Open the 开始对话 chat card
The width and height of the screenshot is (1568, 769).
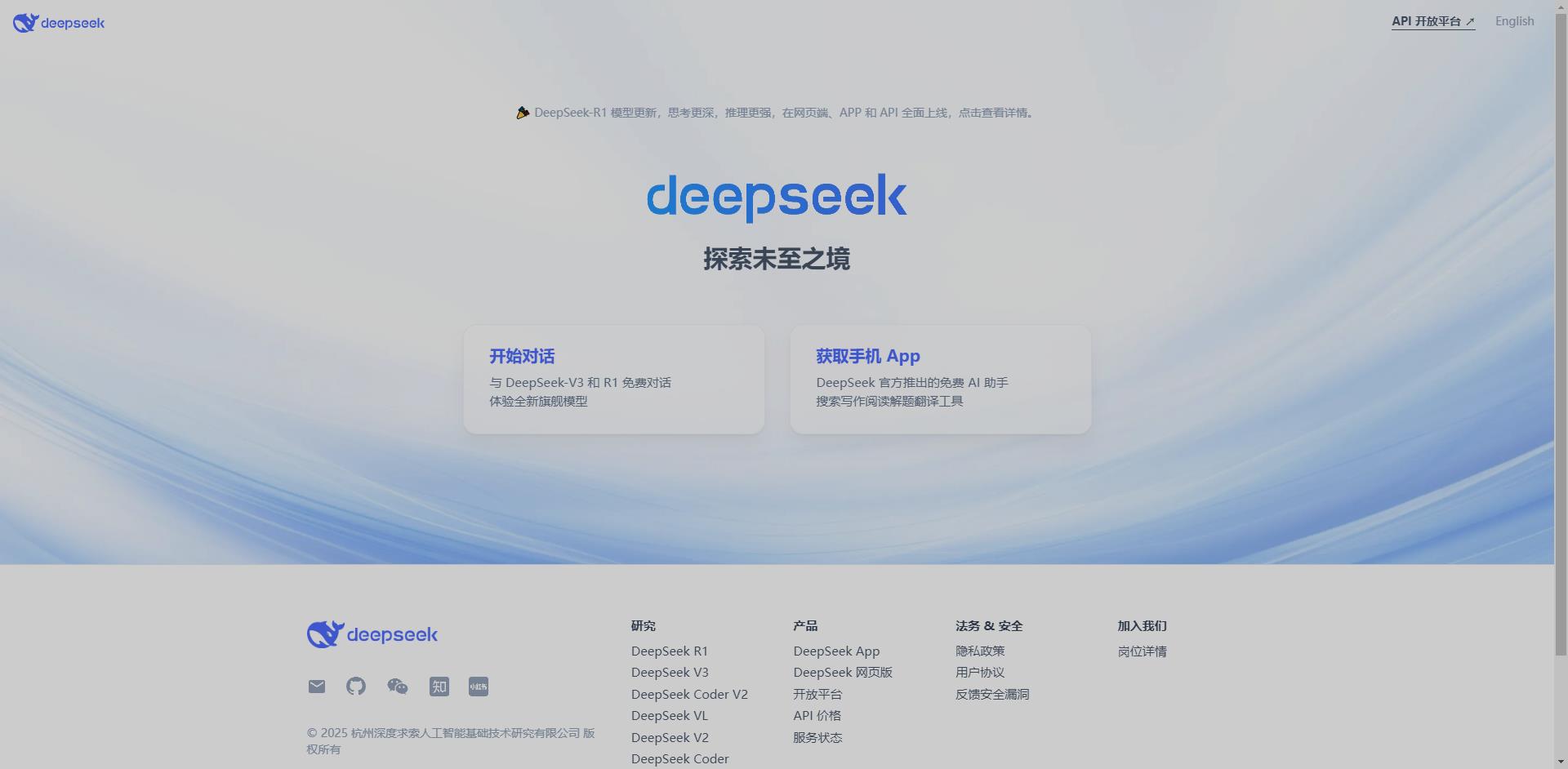(x=613, y=379)
